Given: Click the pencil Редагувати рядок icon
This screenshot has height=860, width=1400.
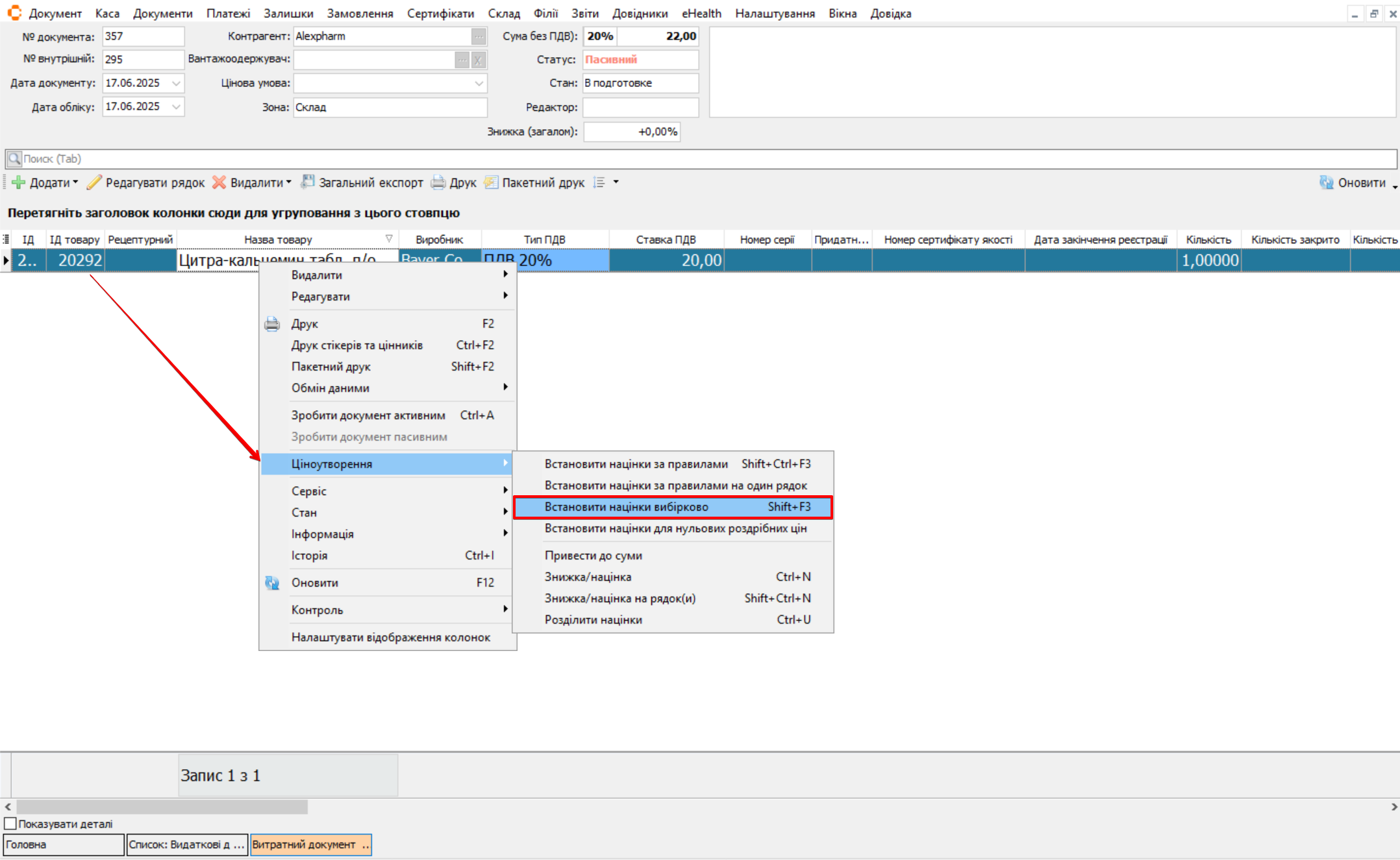Looking at the screenshot, I should pos(95,182).
